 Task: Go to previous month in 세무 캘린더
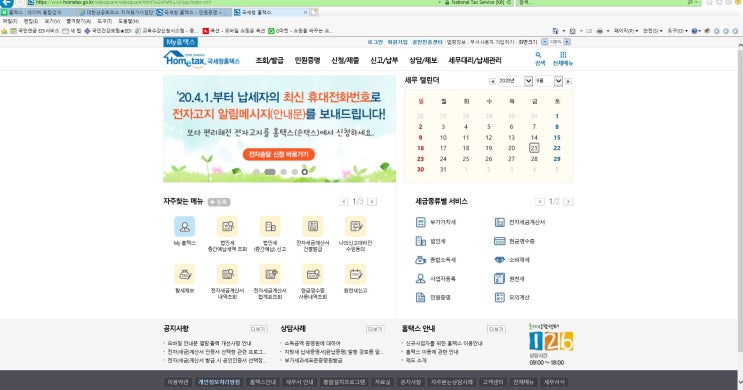click(x=492, y=82)
